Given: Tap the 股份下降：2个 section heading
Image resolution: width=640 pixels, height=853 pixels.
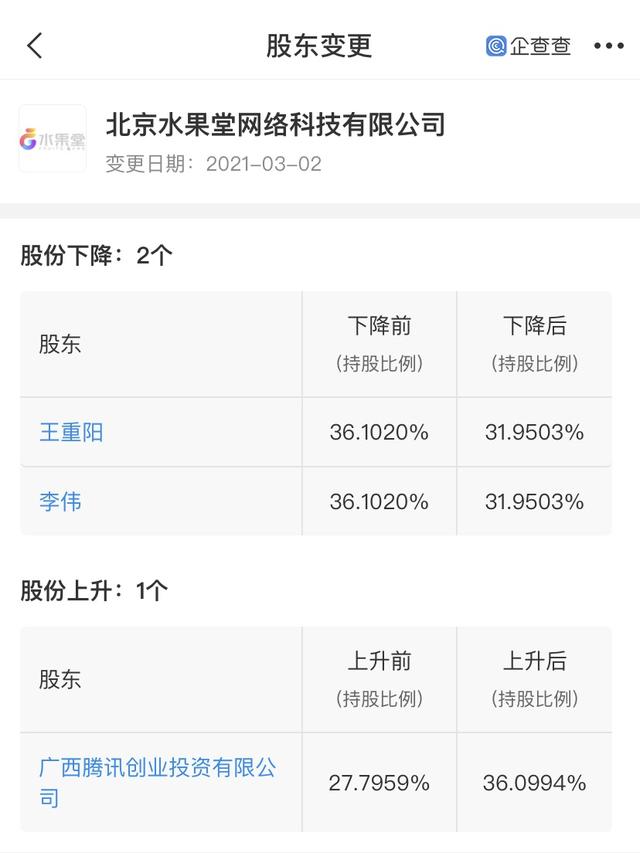Looking at the screenshot, I should coord(96,256).
